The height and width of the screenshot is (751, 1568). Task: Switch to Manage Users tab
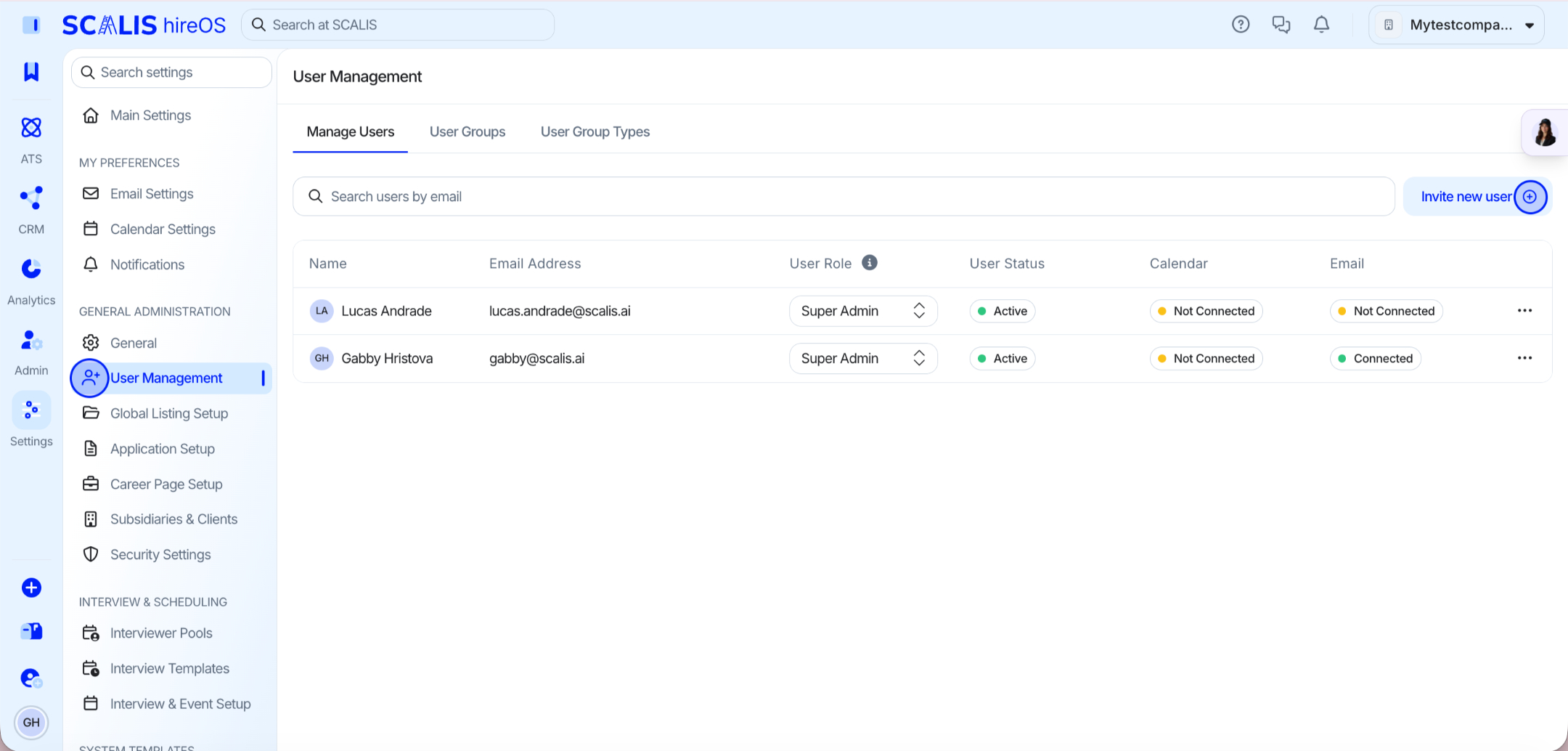[351, 132]
